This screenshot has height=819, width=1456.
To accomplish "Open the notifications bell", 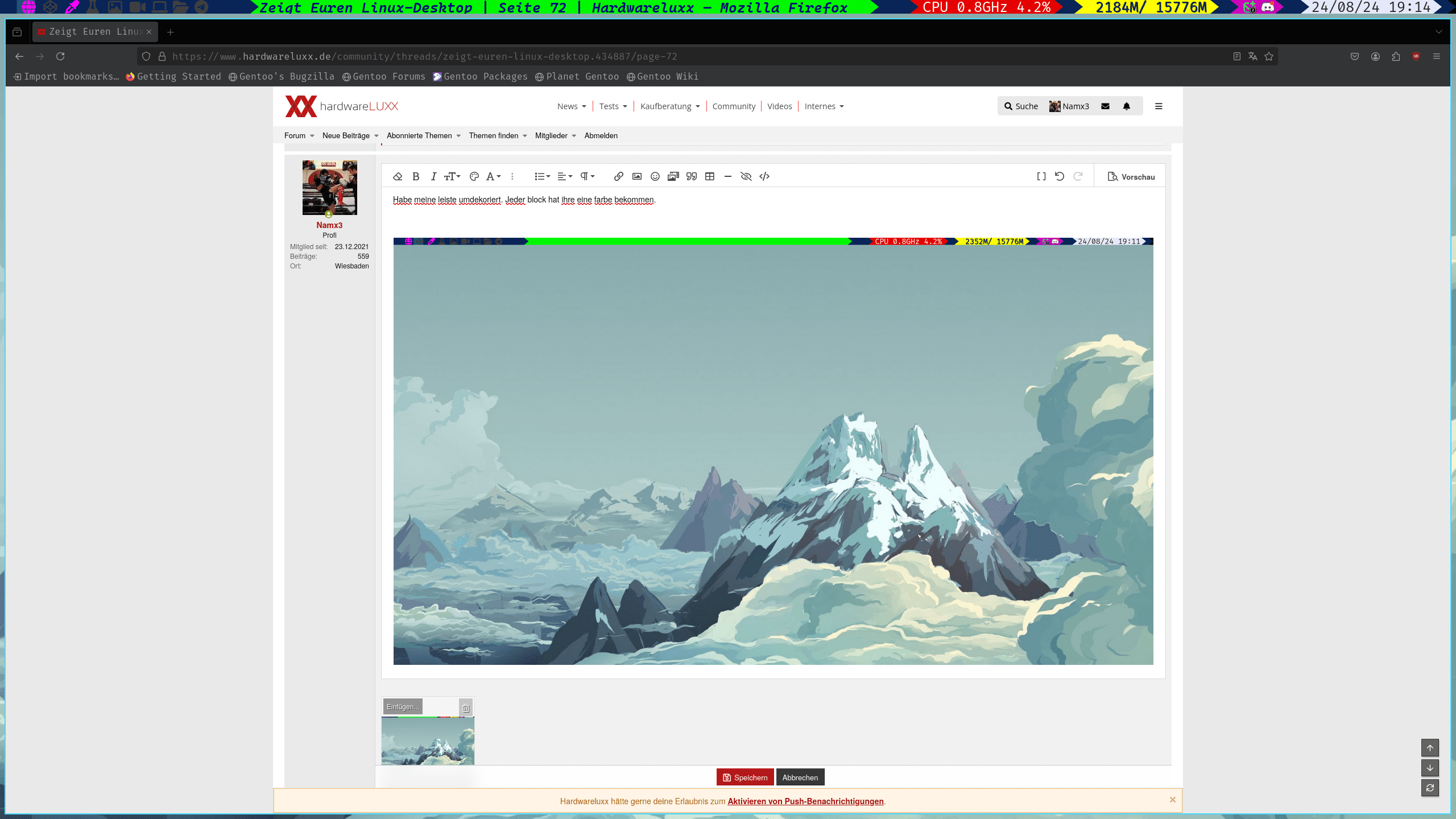I will [x=1127, y=106].
